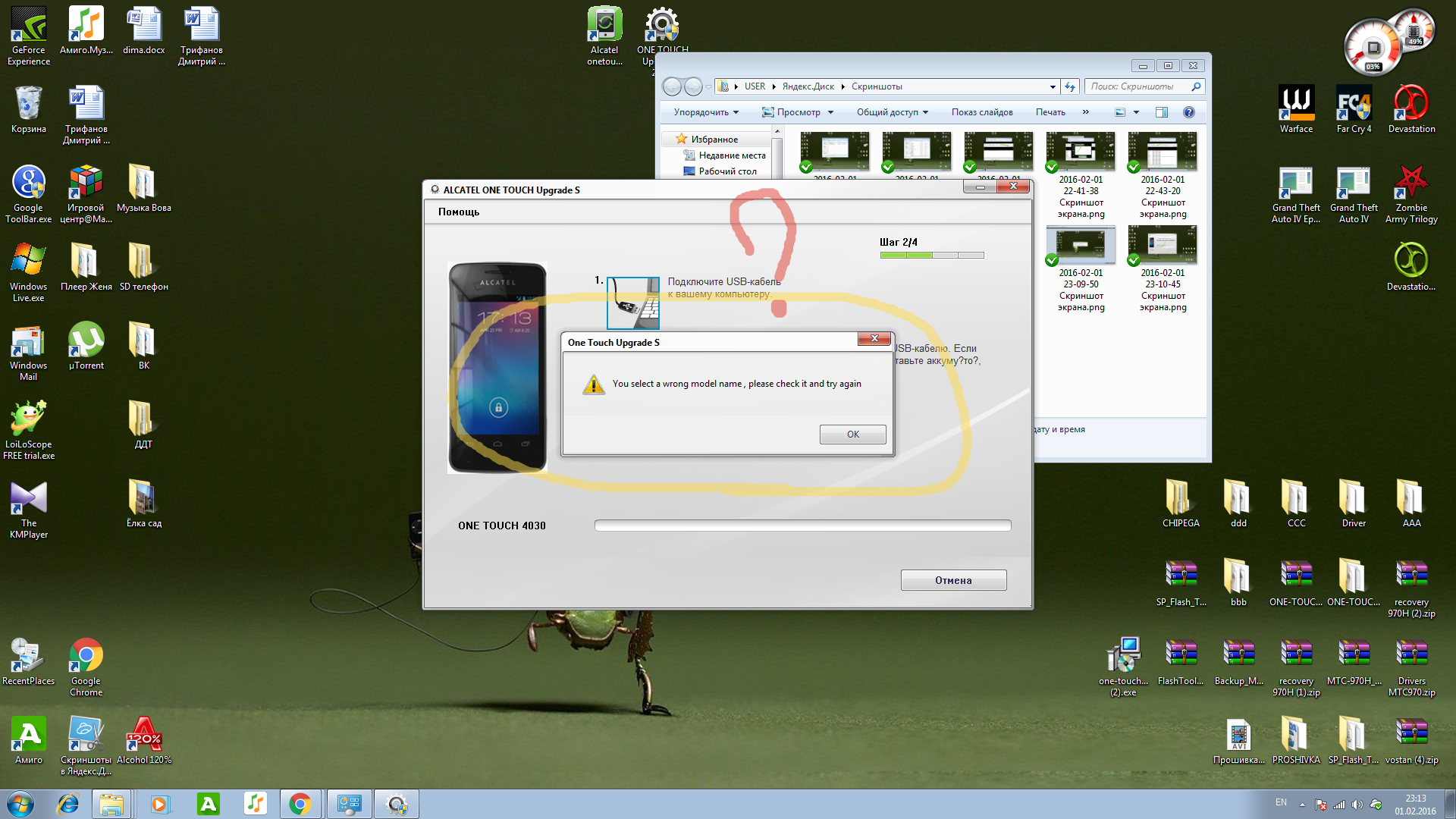Viewport: 1456px width, 819px height.
Task: Open the address bar history dropdown arrow
Action: point(1053,86)
